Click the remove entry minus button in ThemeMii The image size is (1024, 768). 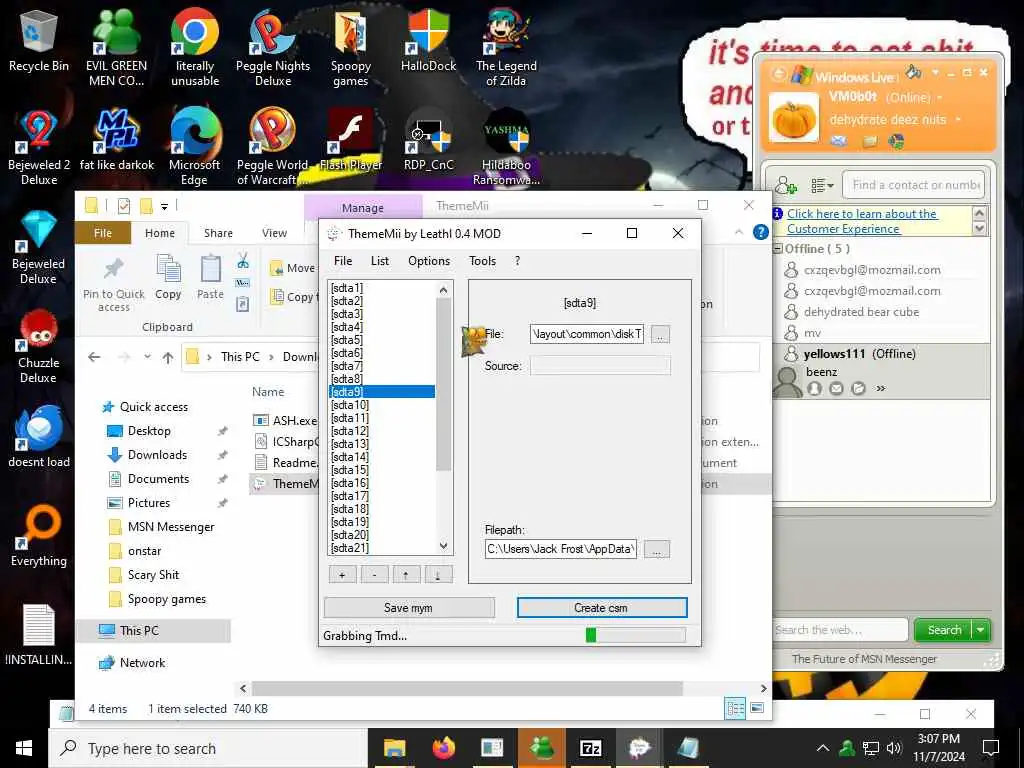(374, 575)
